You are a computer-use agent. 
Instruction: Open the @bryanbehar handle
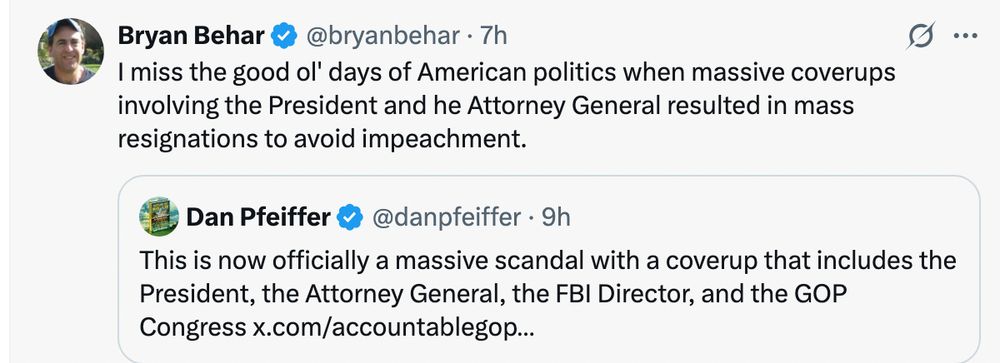pos(382,36)
